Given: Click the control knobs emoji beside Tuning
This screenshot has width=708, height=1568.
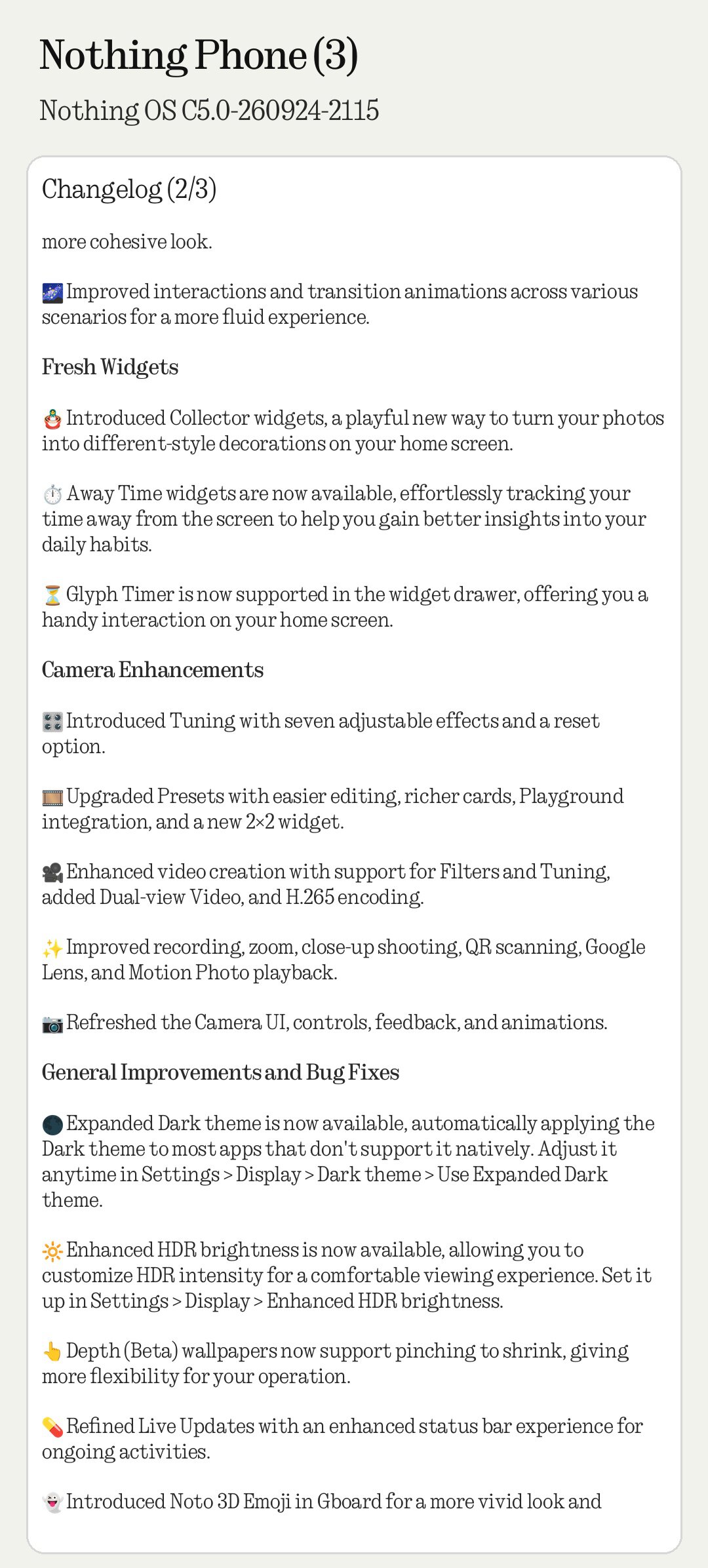Looking at the screenshot, I should tap(52, 722).
